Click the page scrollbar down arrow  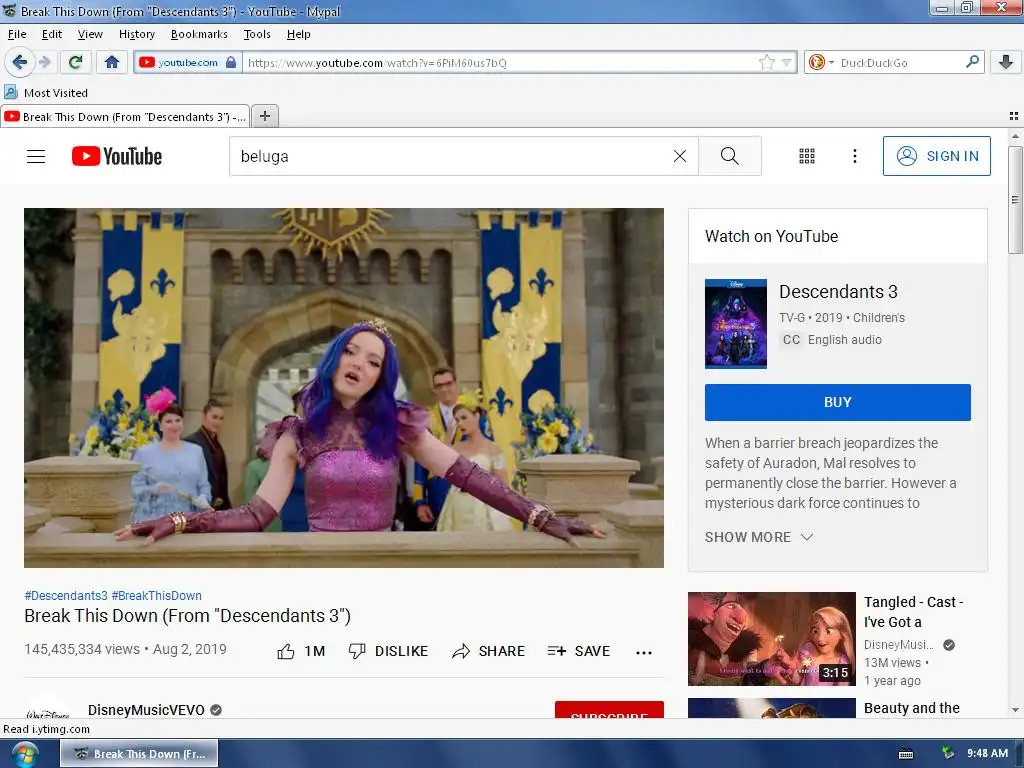pyautogui.click(x=1014, y=709)
